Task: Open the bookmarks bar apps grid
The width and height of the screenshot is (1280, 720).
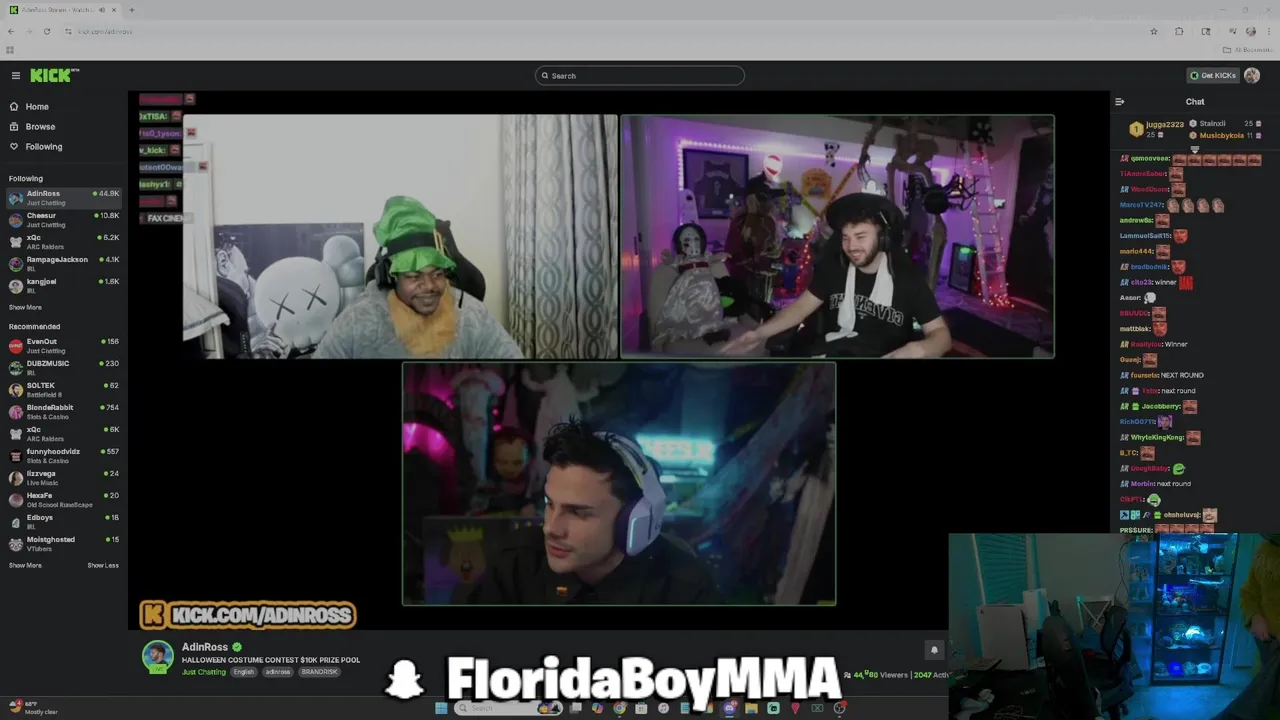Action: click(x=10, y=50)
